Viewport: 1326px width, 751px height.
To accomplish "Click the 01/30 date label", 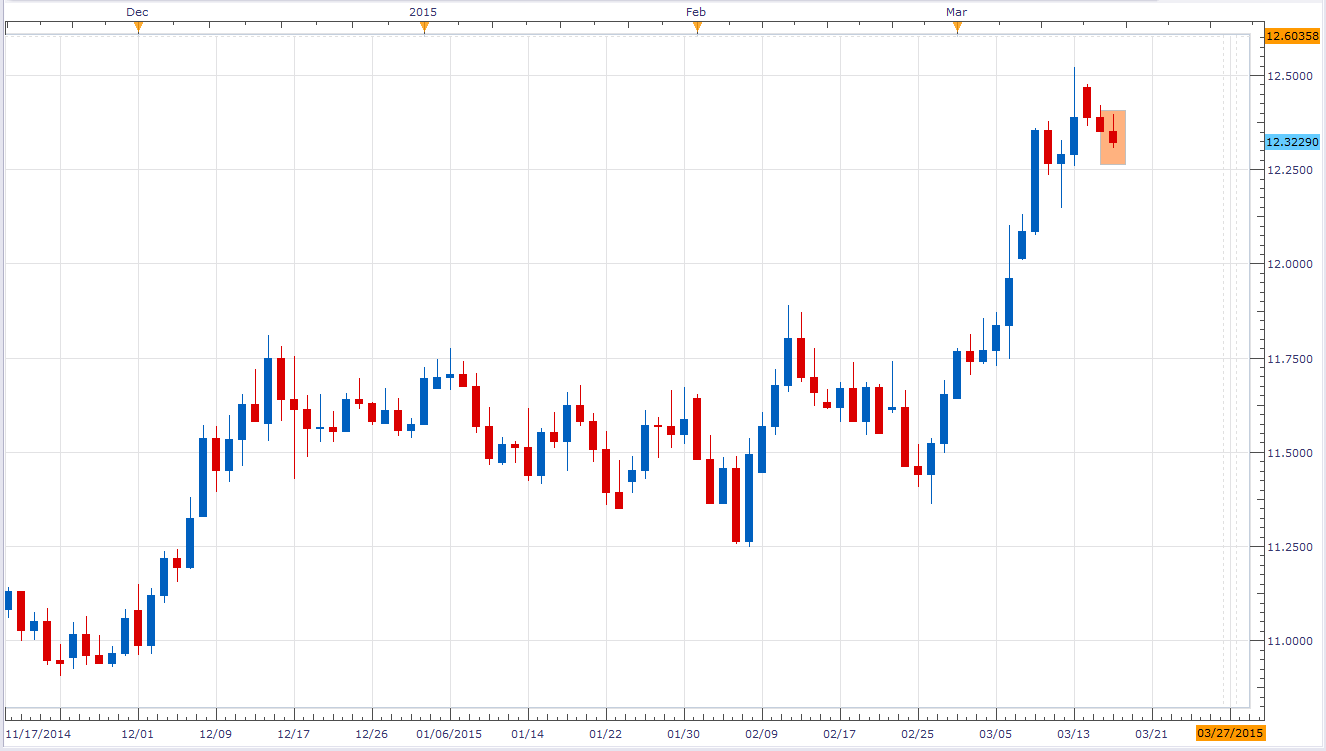I will click(x=684, y=733).
